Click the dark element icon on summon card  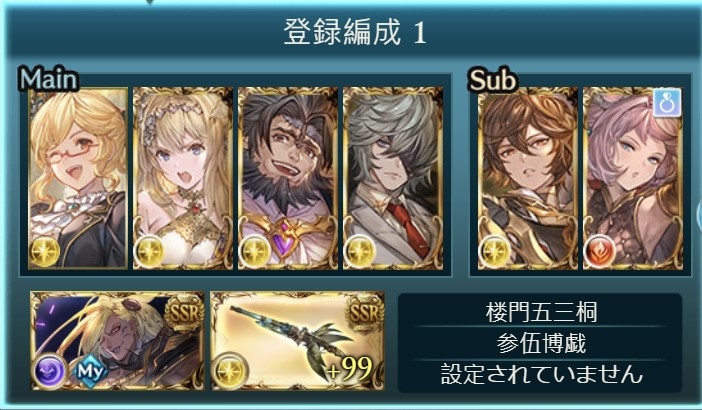point(50,371)
